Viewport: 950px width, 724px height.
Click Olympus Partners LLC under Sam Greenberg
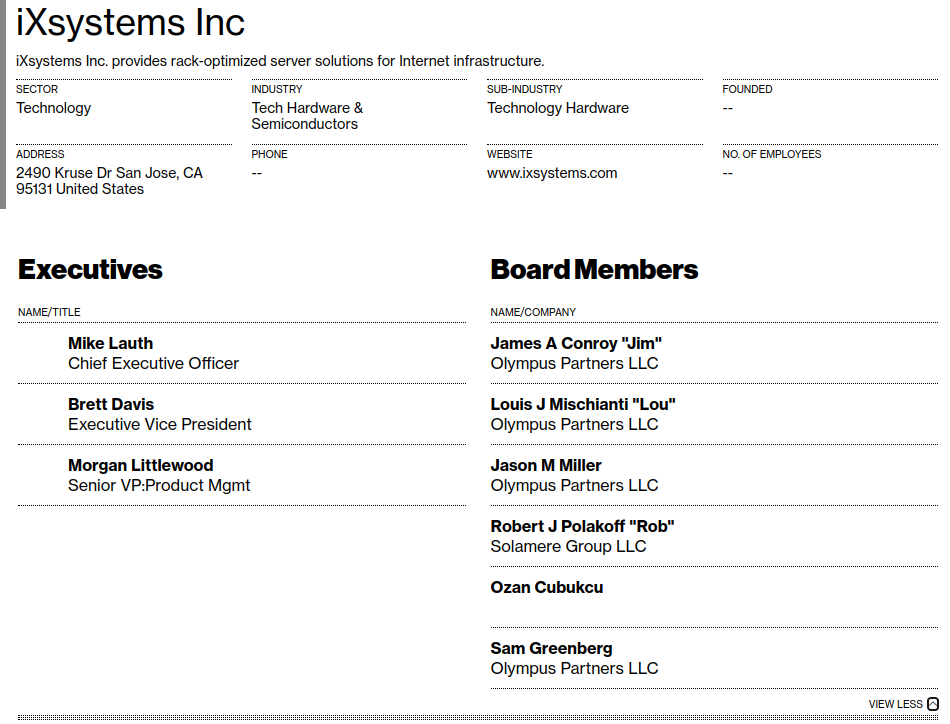click(574, 668)
